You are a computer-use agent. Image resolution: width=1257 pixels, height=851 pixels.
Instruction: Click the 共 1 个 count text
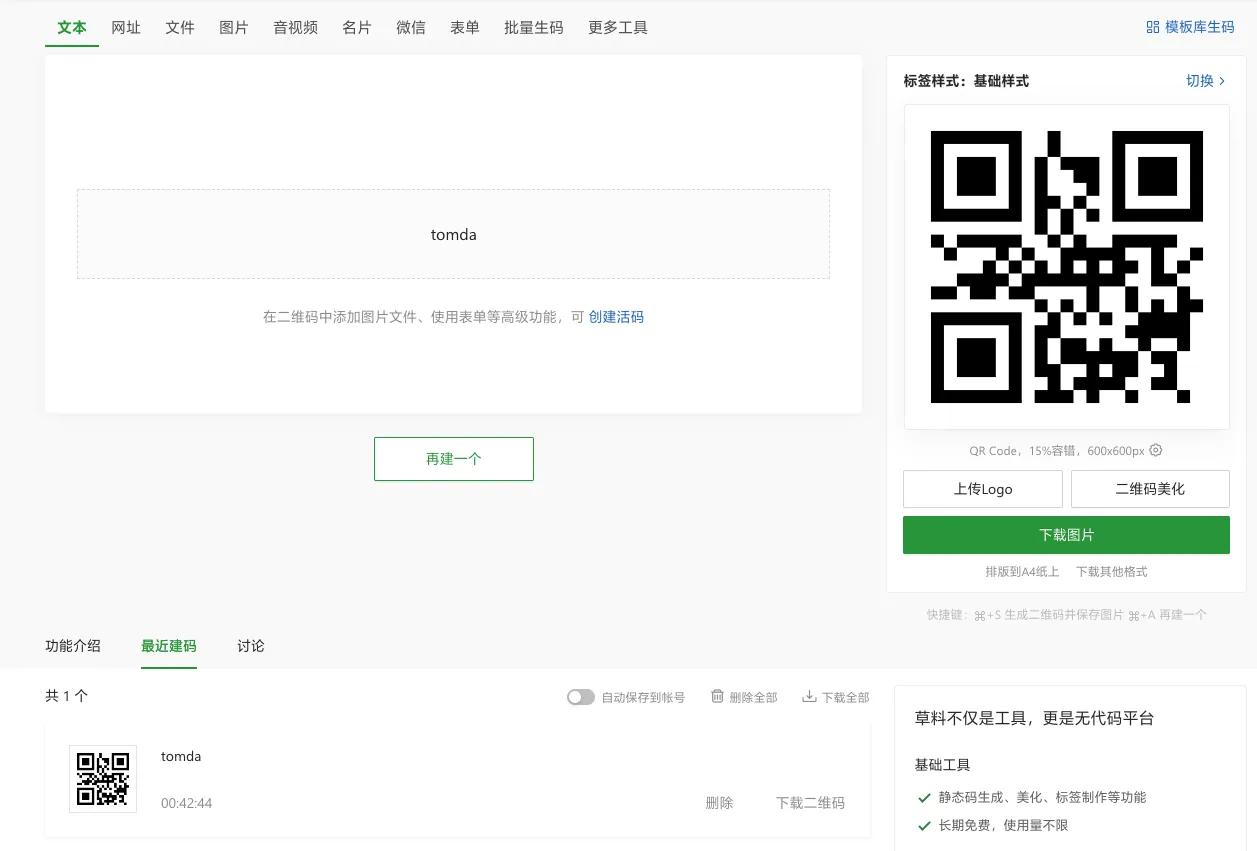(x=66, y=696)
